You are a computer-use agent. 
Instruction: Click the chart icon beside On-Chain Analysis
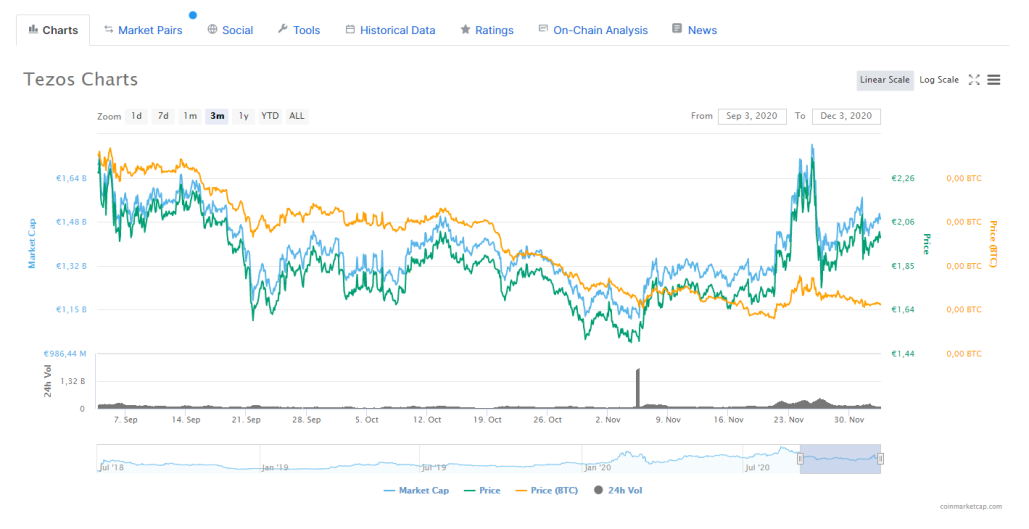(x=543, y=29)
